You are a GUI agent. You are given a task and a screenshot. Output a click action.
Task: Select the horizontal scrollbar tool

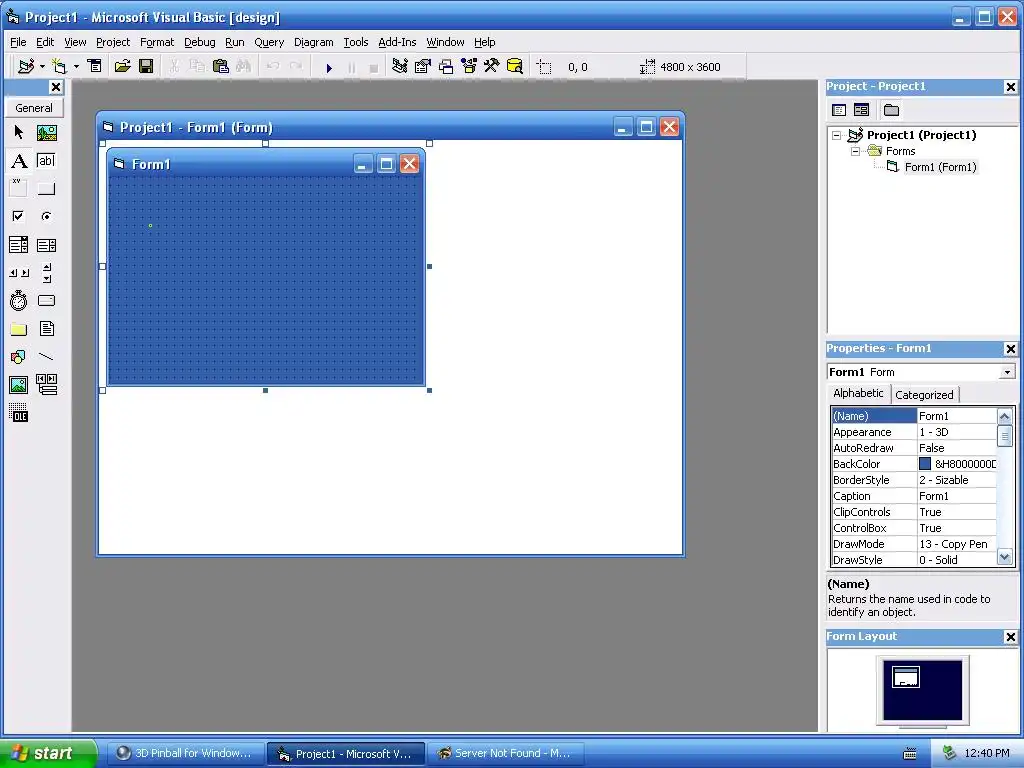(18, 273)
